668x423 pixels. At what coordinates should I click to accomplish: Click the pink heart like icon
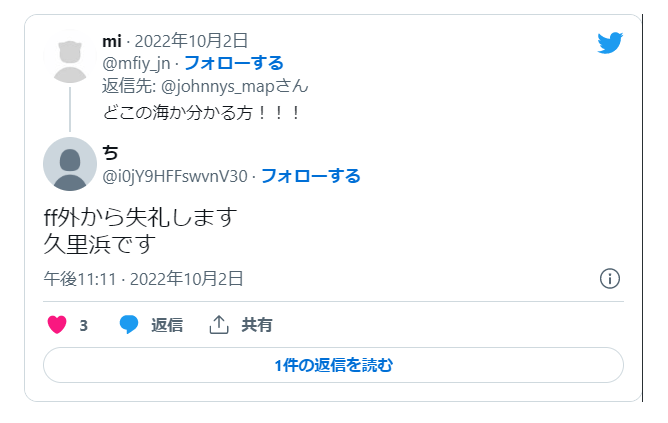coord(57,325)
